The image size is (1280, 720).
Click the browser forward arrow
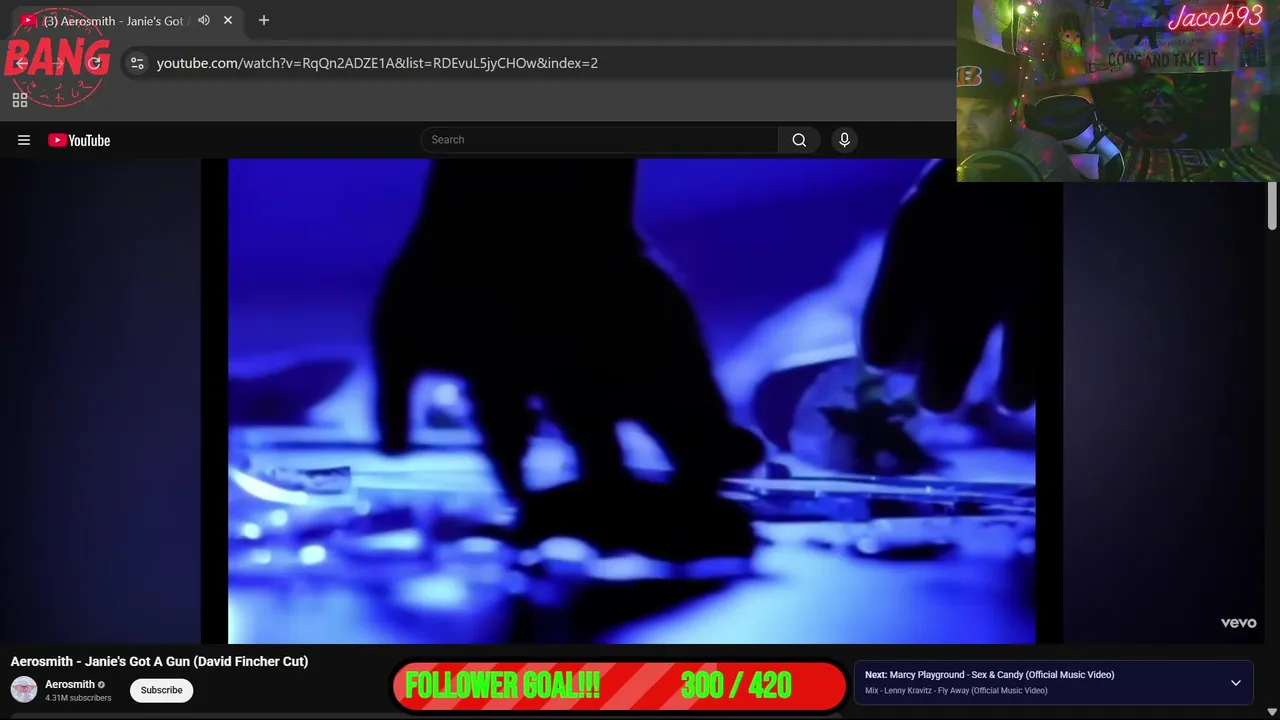(58, 63)
